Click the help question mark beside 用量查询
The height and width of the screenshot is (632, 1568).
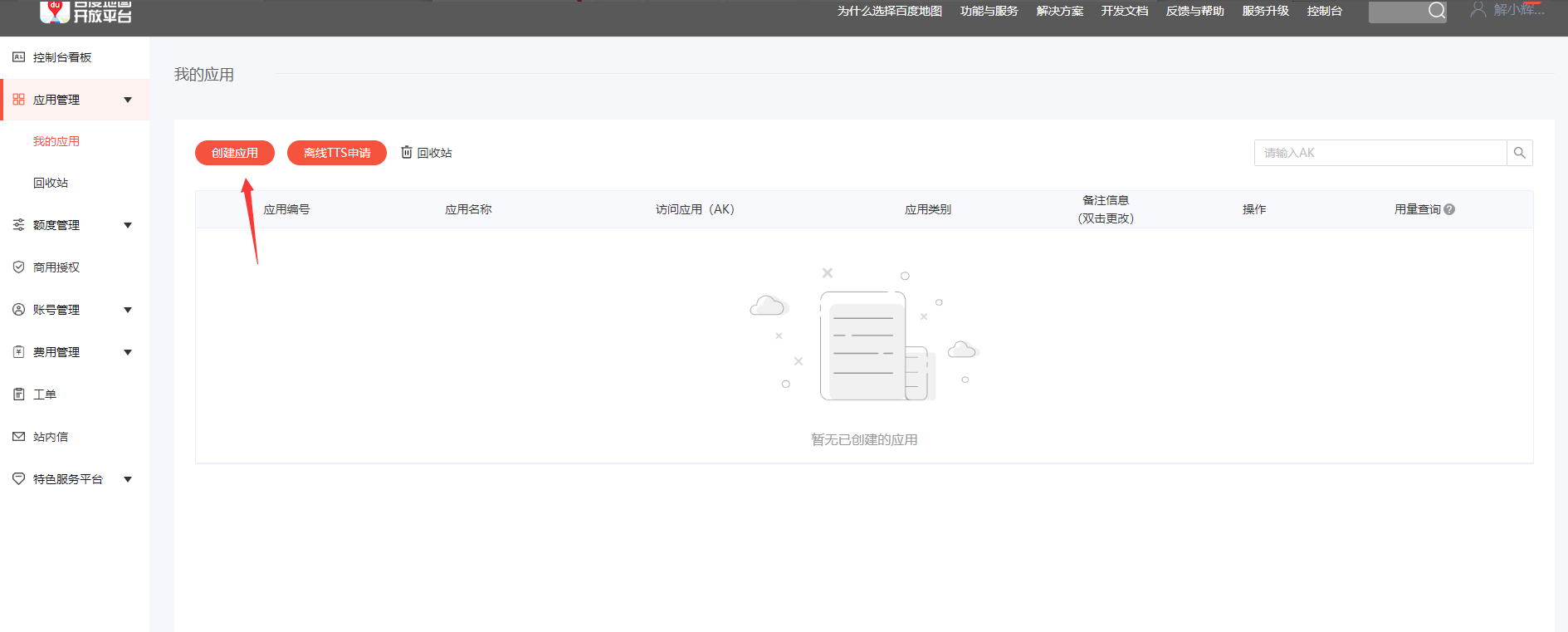1449,209
